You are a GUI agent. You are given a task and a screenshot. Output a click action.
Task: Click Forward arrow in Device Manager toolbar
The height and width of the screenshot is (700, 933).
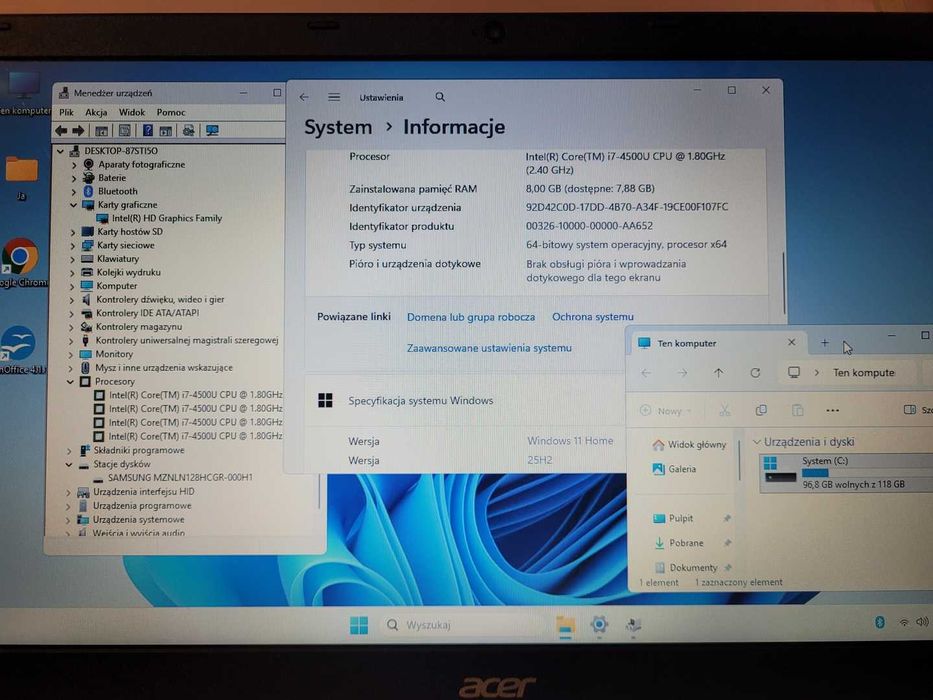coord(78,130)
